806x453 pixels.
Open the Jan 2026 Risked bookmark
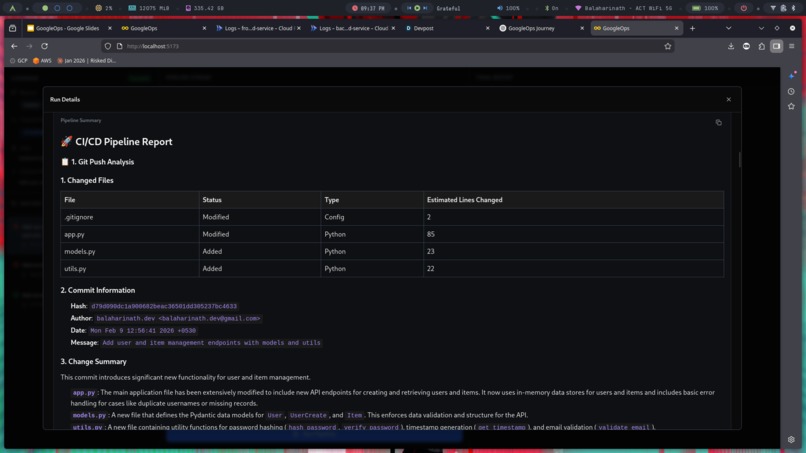click(86, 61)
